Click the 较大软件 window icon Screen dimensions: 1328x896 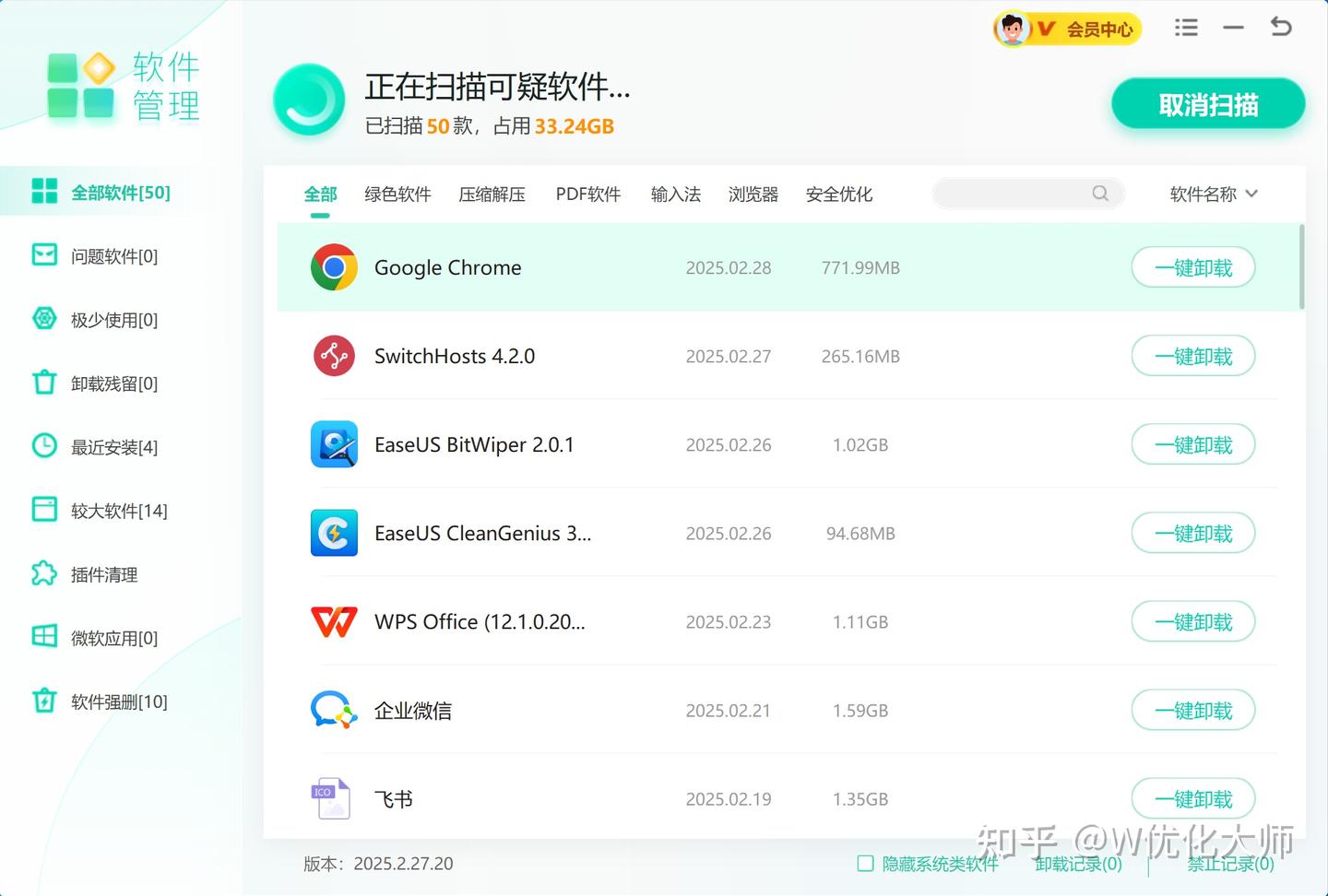click(44, 509)
